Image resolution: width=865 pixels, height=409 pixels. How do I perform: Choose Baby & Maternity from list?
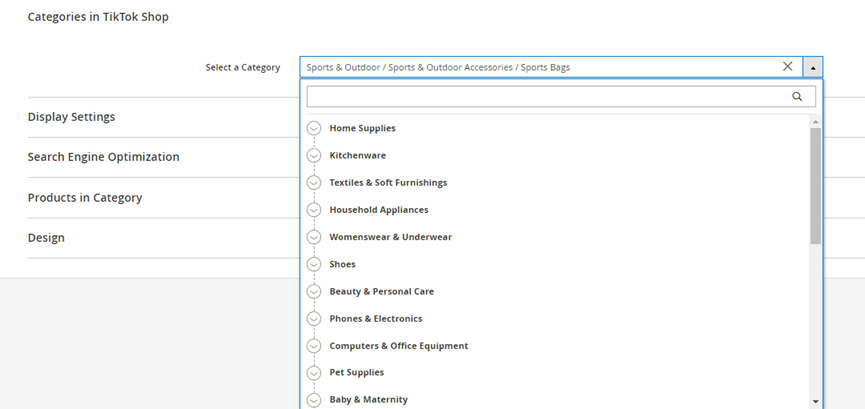click(x=368, y=400)
